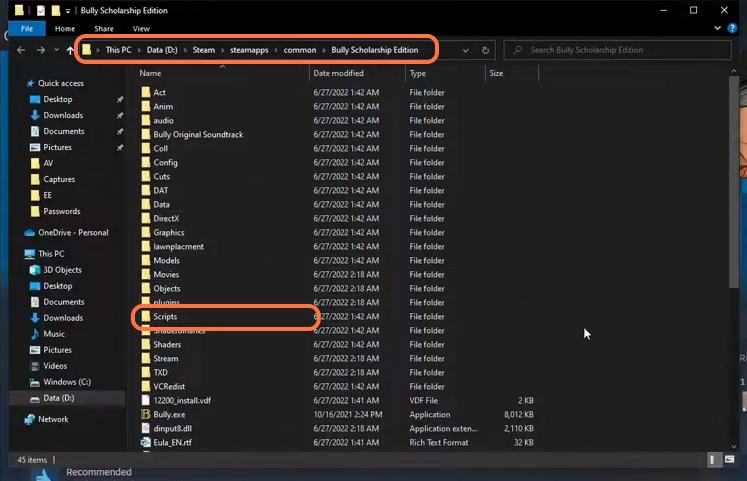Open 3D Objects in navigation pane
Image resolution: width=747 pixels, height=481 pixels.
coord(62,270)
